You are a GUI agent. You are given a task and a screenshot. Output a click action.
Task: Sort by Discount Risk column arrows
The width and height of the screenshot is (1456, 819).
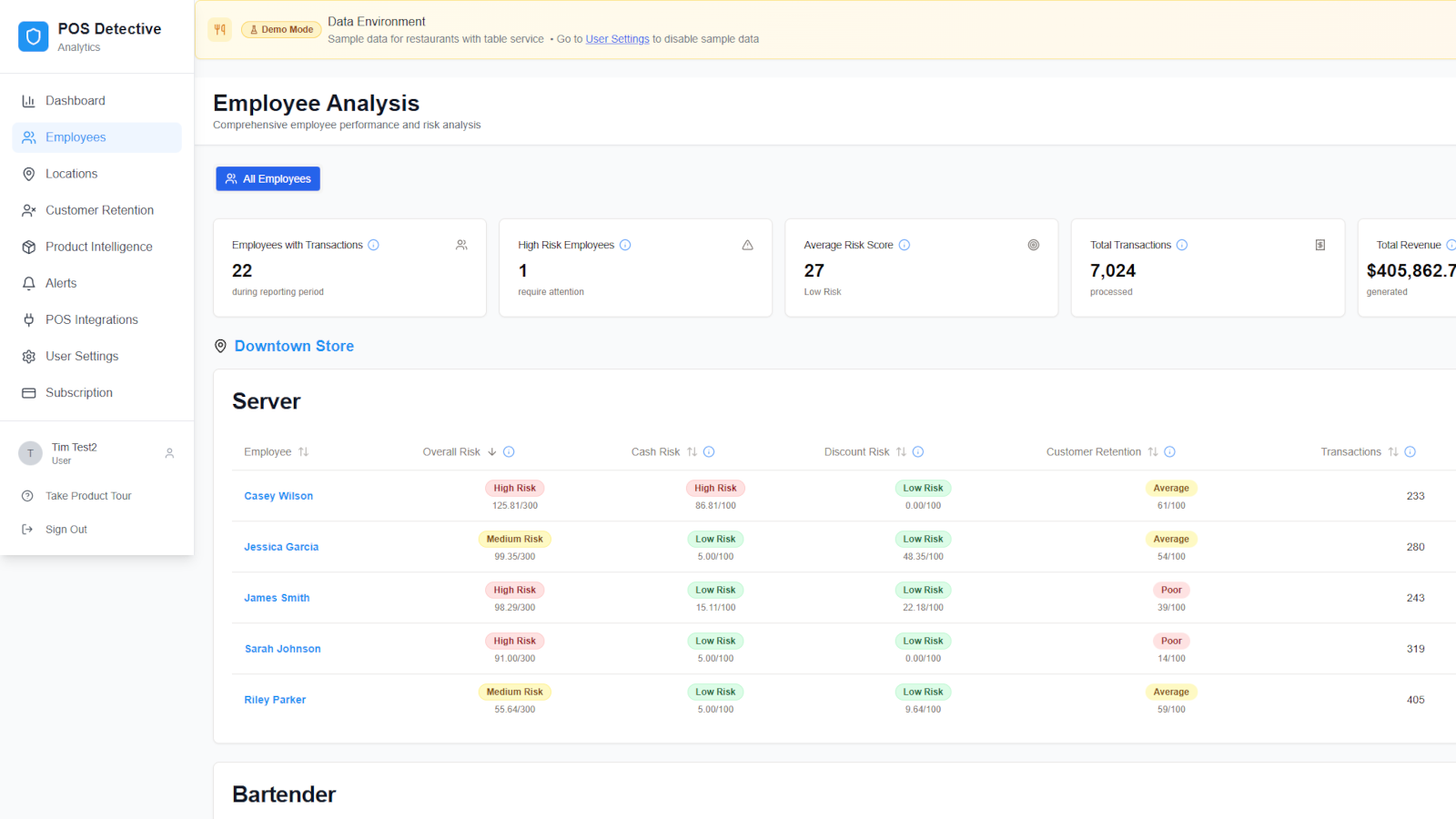pos(901,452)
